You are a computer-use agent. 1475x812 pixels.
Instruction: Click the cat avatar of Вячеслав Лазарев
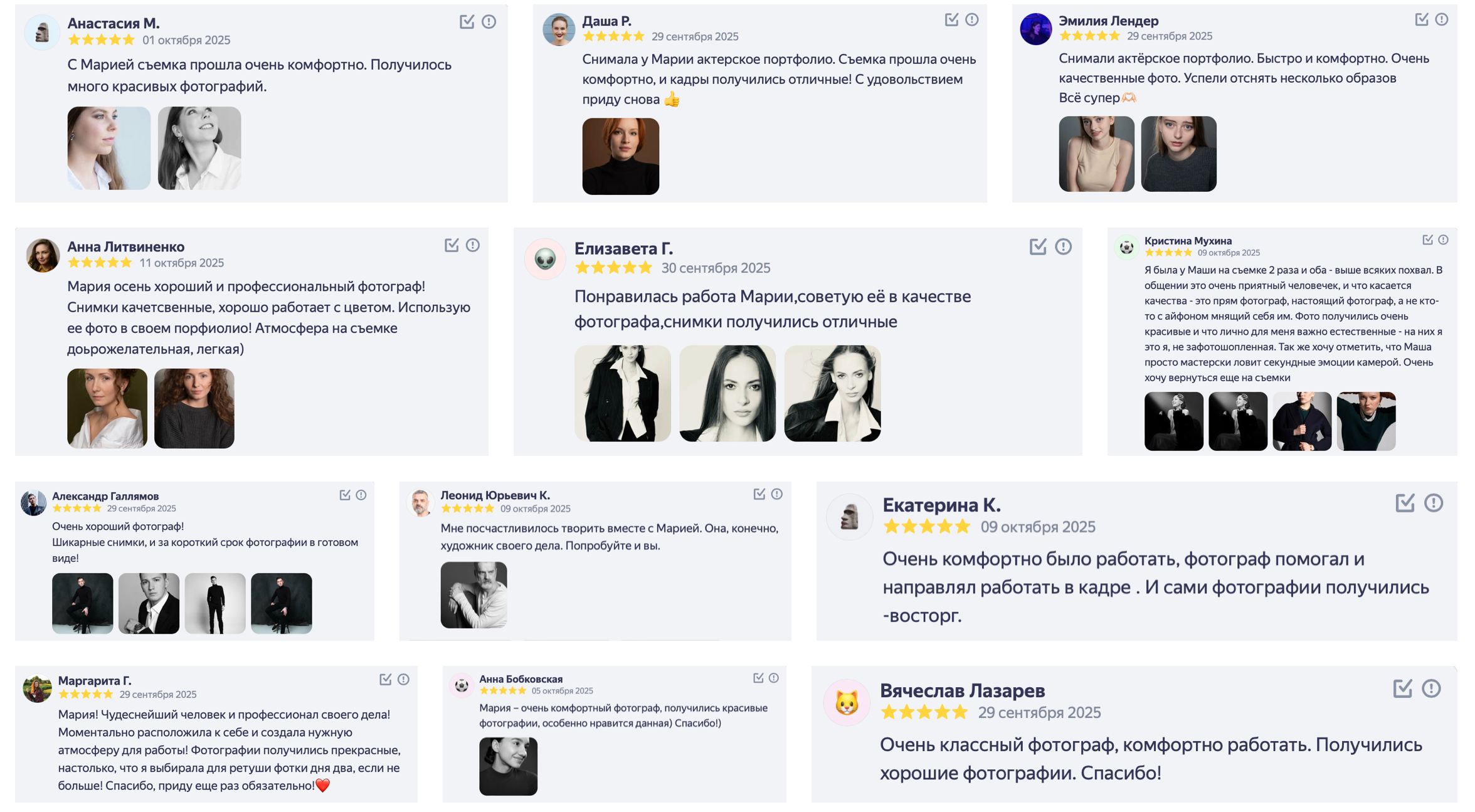[x=848, y=702]
